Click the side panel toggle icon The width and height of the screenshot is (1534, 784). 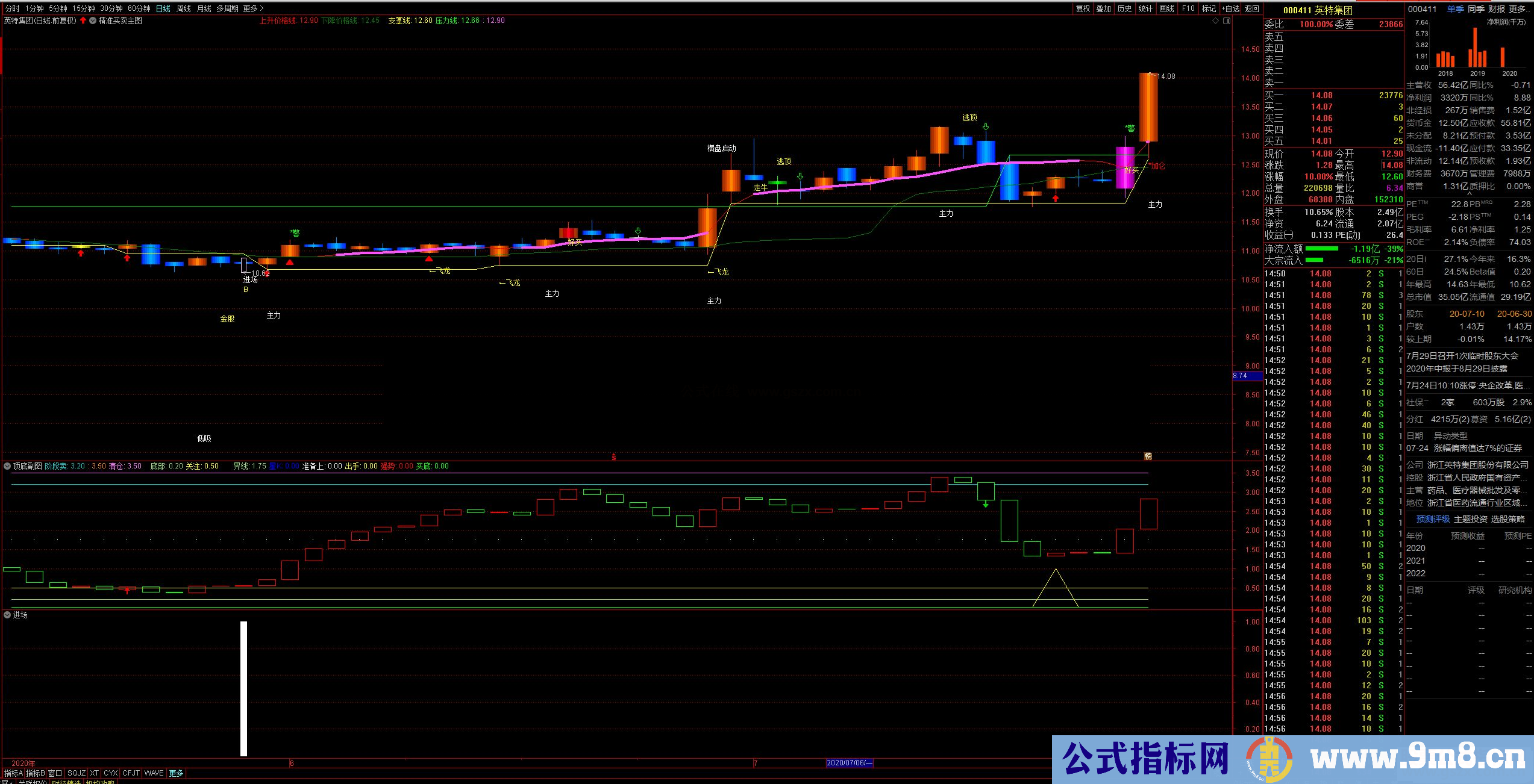1226,21
